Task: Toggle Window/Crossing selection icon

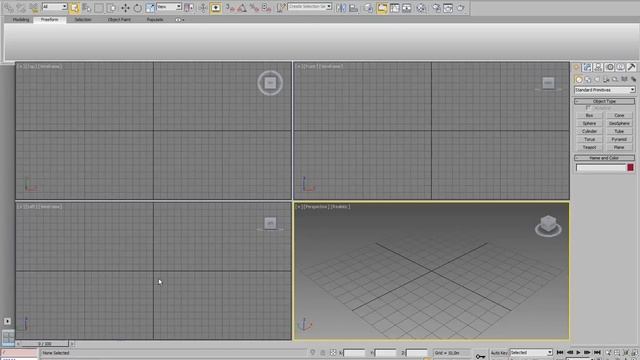Action: 111,7
